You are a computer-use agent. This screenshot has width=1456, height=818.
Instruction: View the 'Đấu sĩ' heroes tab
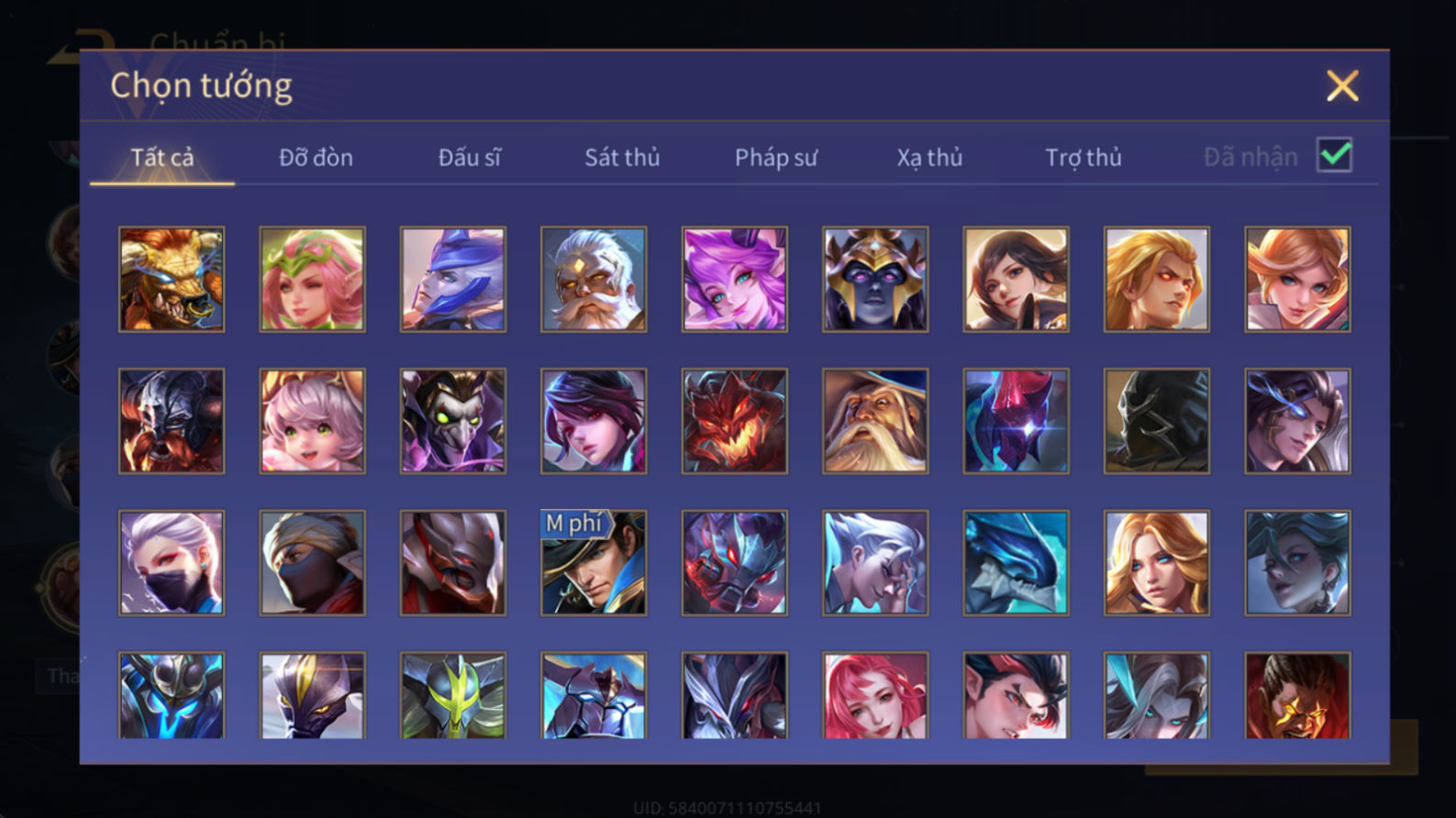[469, 158]
